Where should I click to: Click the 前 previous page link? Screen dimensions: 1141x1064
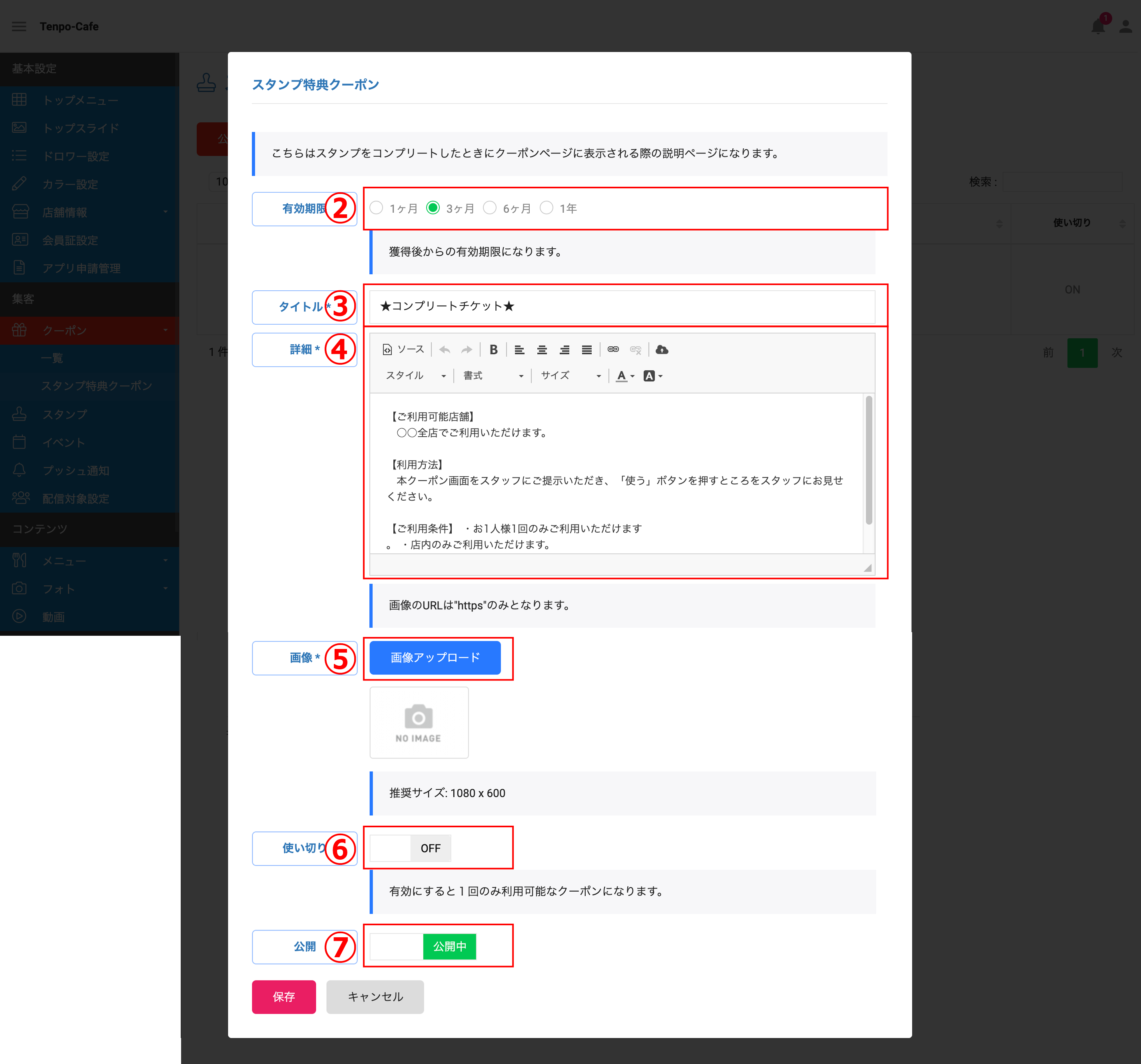[x=1048, y=352]
